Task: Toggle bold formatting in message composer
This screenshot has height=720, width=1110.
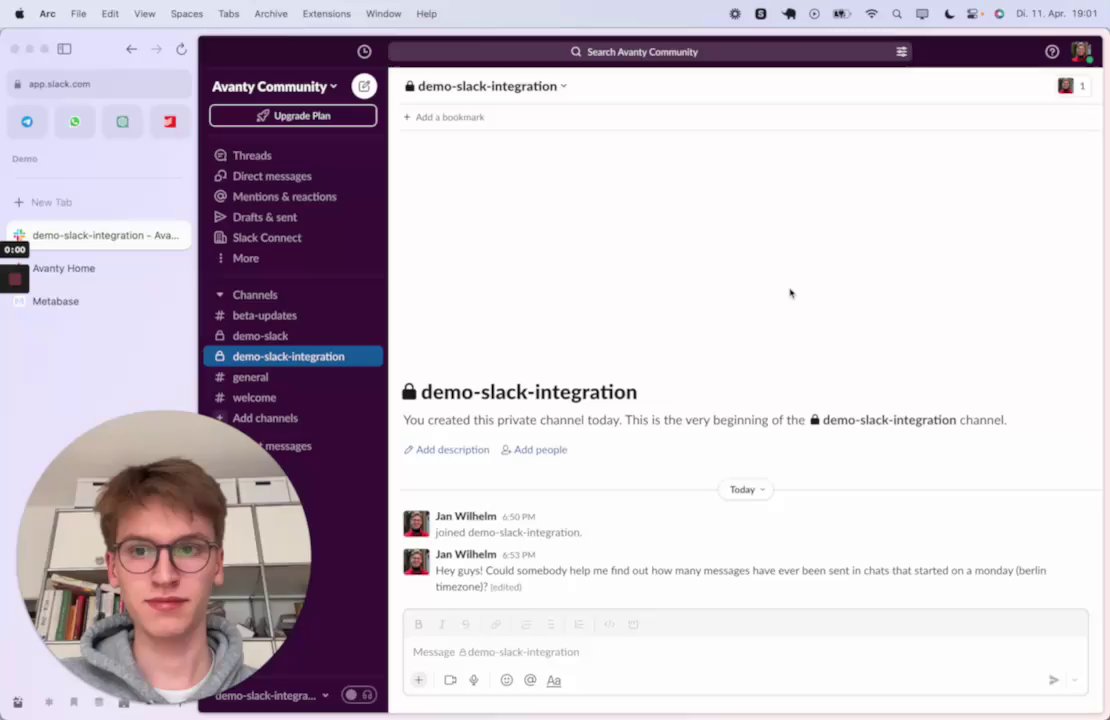Action: [x=418, y=624]
